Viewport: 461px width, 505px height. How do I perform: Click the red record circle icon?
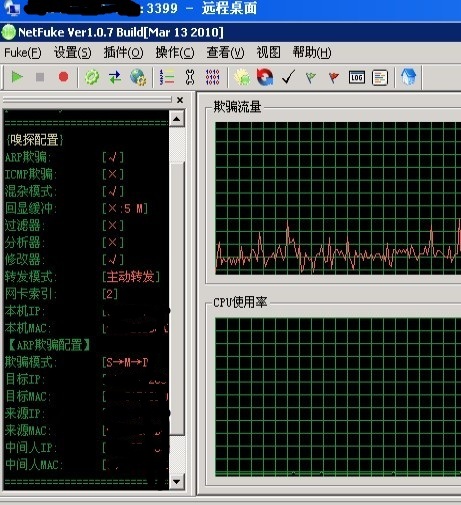pos(63,77)
